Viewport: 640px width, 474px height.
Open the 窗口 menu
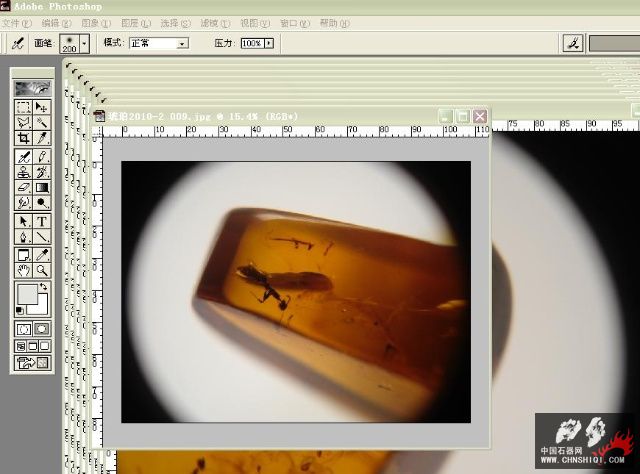pos(295,24)
